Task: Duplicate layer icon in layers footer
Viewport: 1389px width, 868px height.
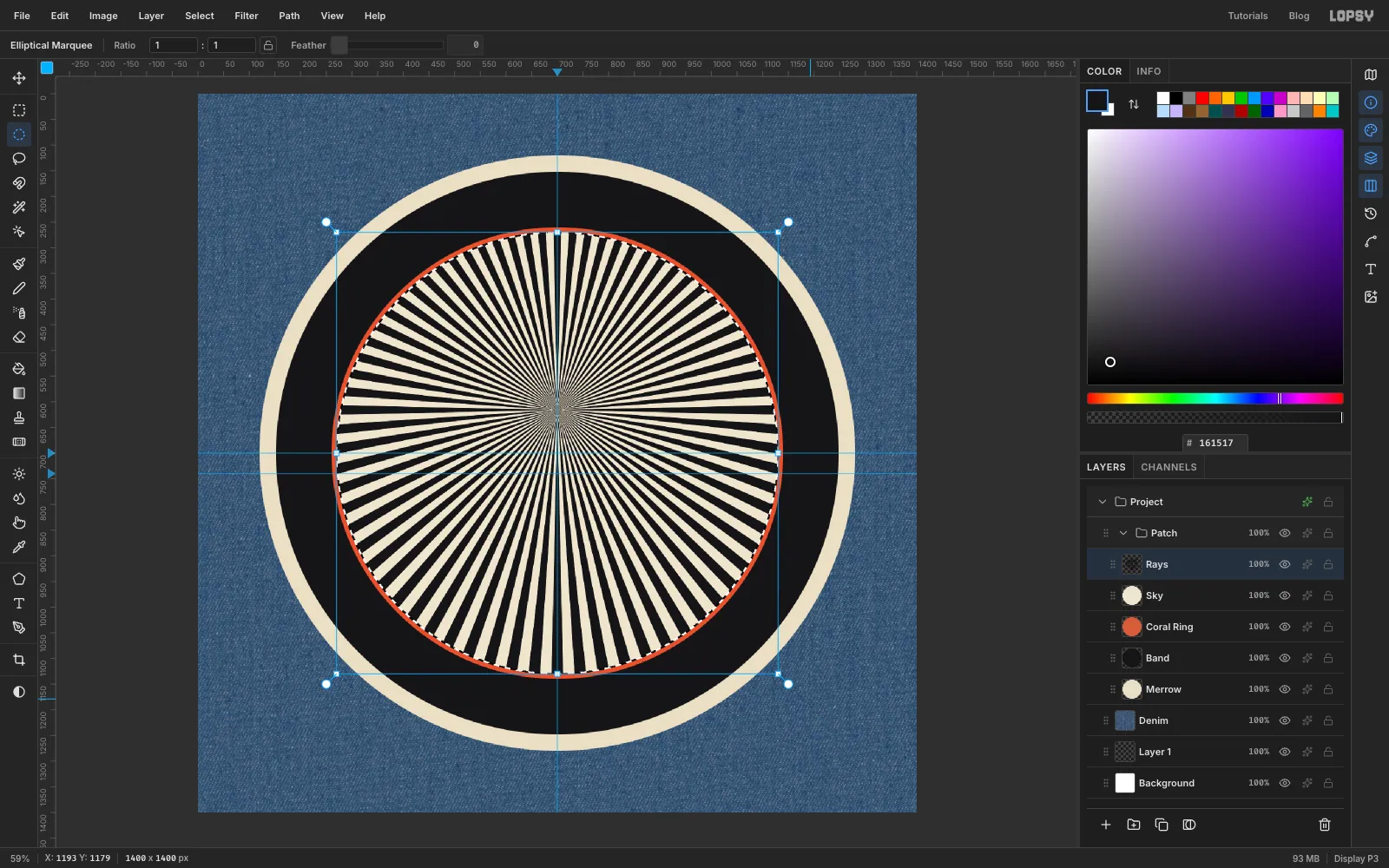Action: [x=1162, y=825]
